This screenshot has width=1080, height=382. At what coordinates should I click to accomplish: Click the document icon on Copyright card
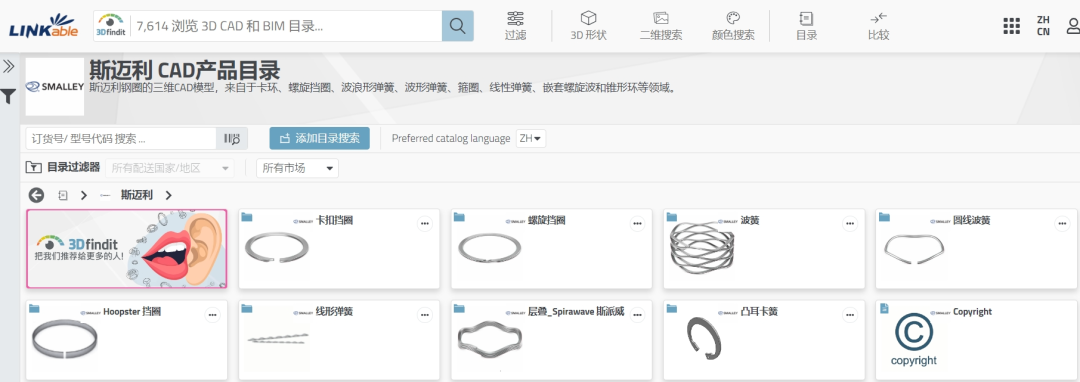tap(884, 308)
